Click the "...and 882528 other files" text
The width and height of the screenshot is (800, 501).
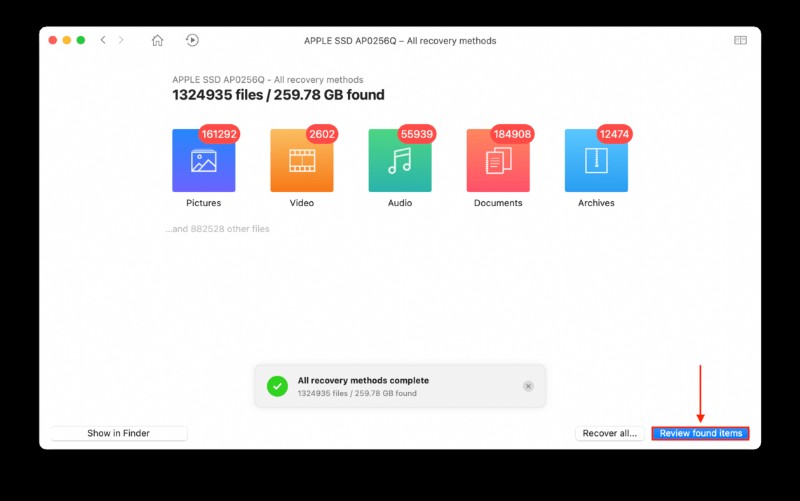[217, 229]
